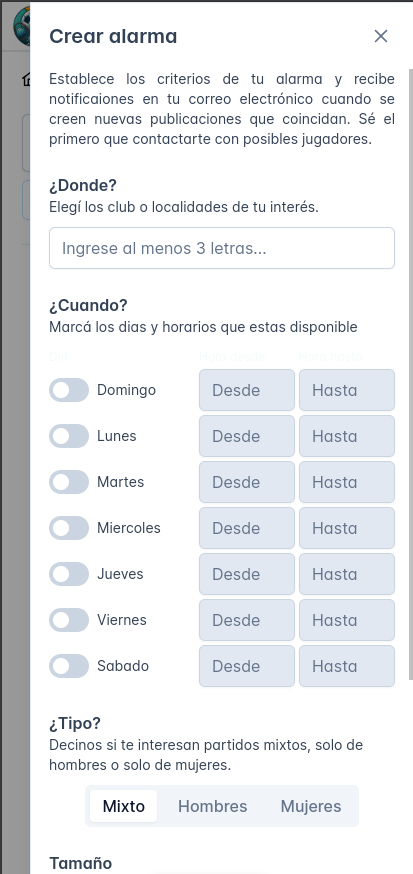
Task: Click the panel's vertical scrollbar
Action: [411, 373]
